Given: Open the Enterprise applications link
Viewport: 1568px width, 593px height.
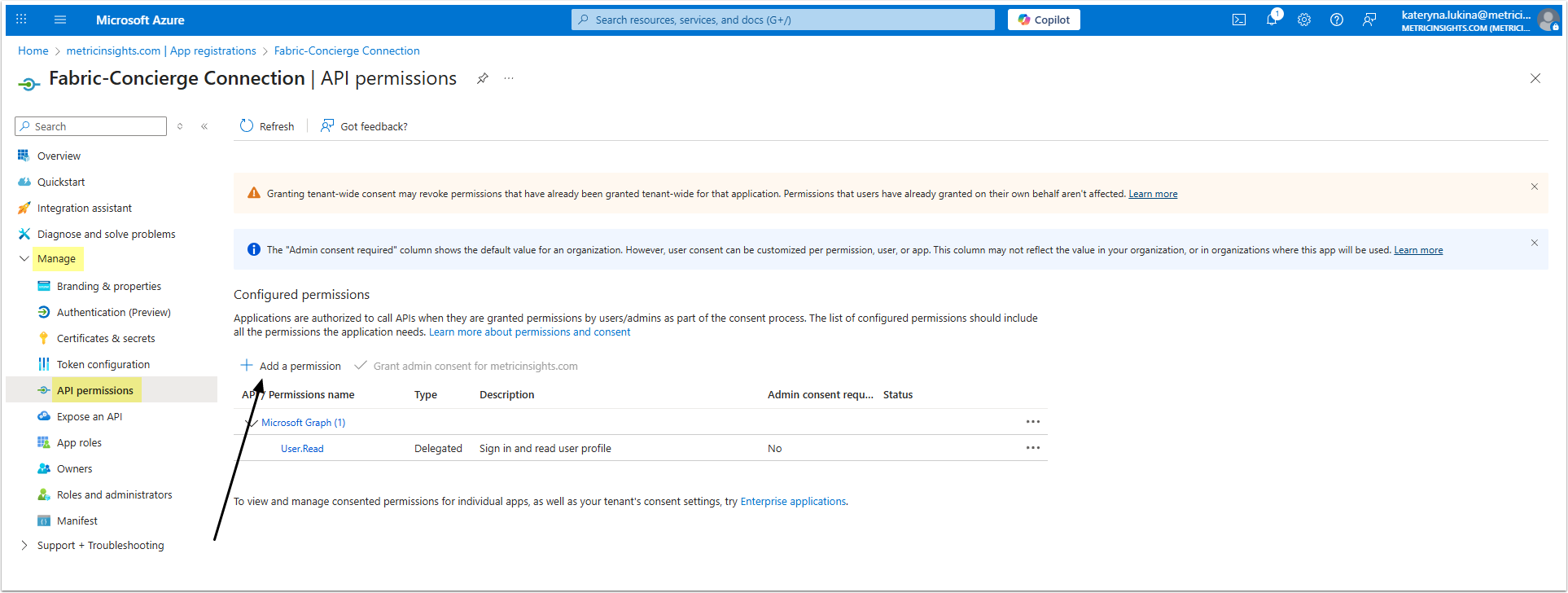Looking at the screenshot, I should (x=793, y=502).
